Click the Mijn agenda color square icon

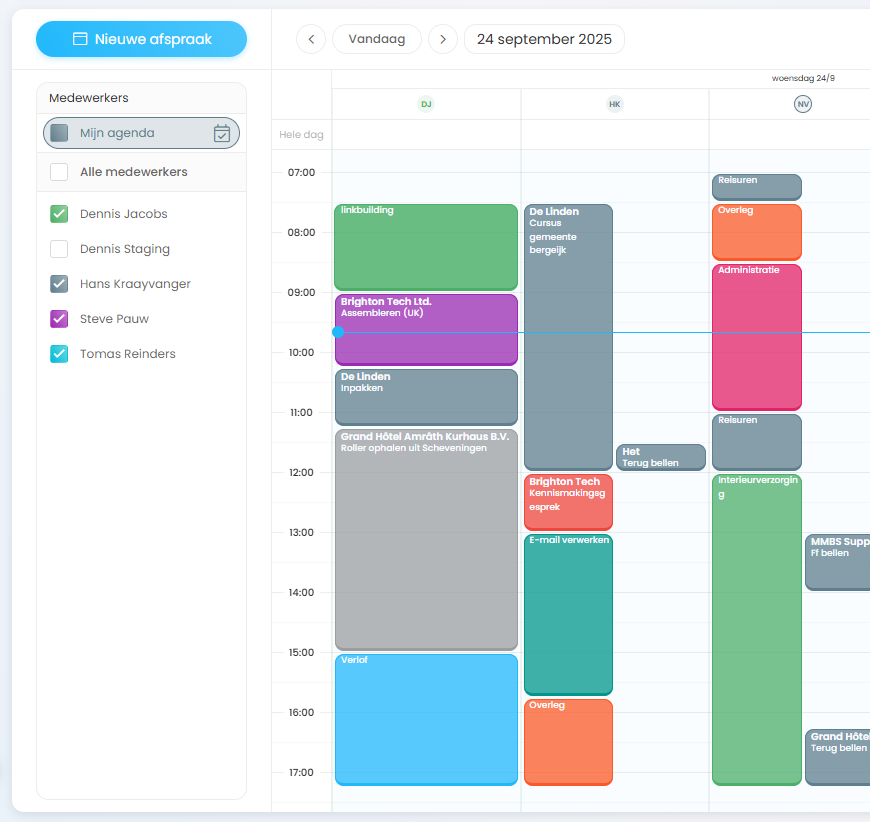point(59,133)
